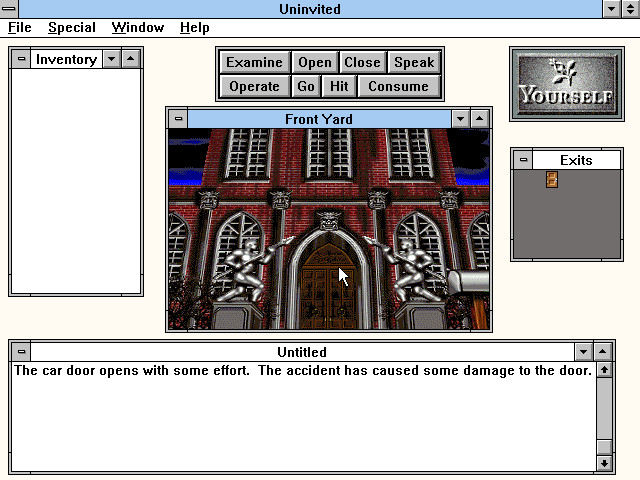Screen dimensions: 640x480
Task: Click the Inventory title bar
Action: coord(67,59)
